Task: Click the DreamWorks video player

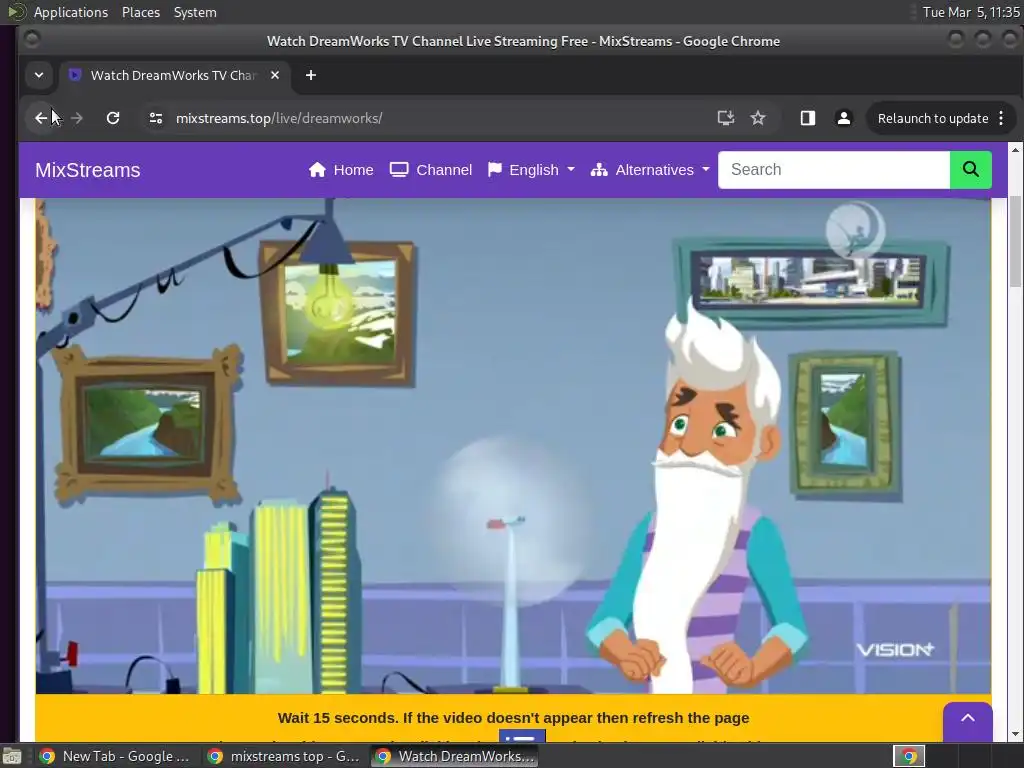Action: click(x=513, y=445)
